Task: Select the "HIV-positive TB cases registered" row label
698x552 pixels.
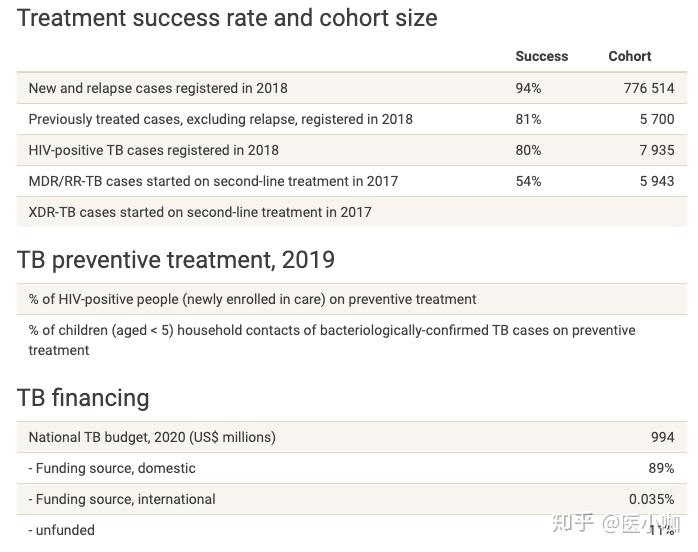Action: click(153, 150)
